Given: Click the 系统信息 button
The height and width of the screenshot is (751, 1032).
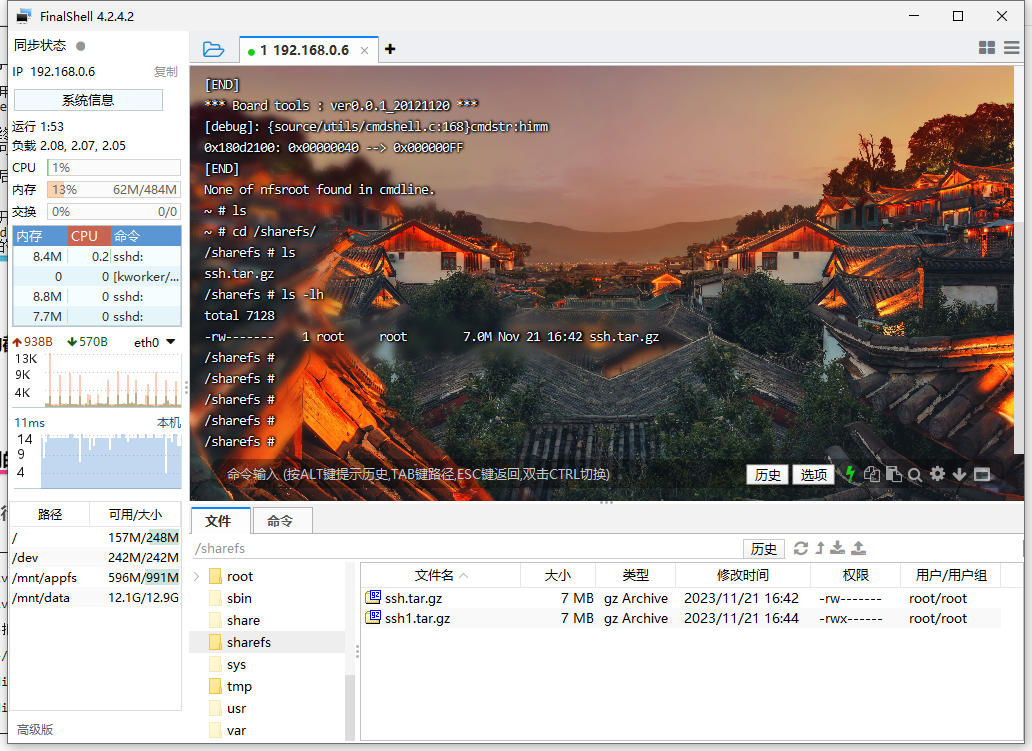Looking at the screenshot, I should 88,100.
